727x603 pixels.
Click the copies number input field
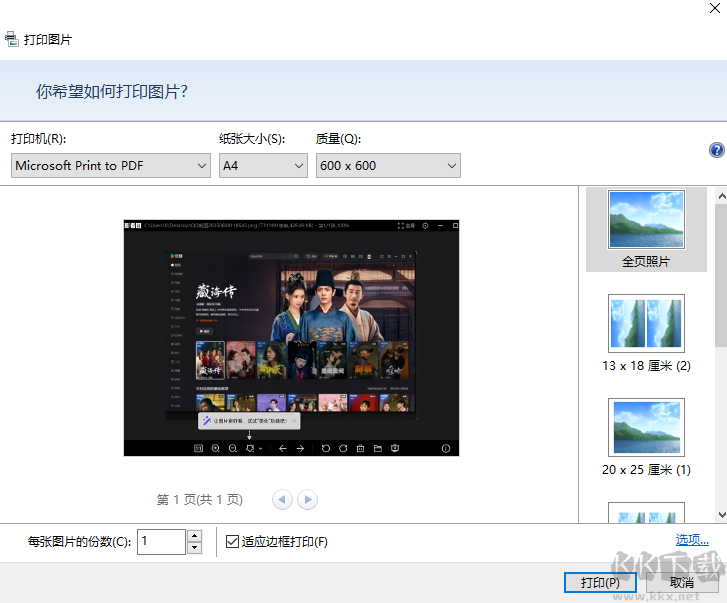click(x=160, y=542)
